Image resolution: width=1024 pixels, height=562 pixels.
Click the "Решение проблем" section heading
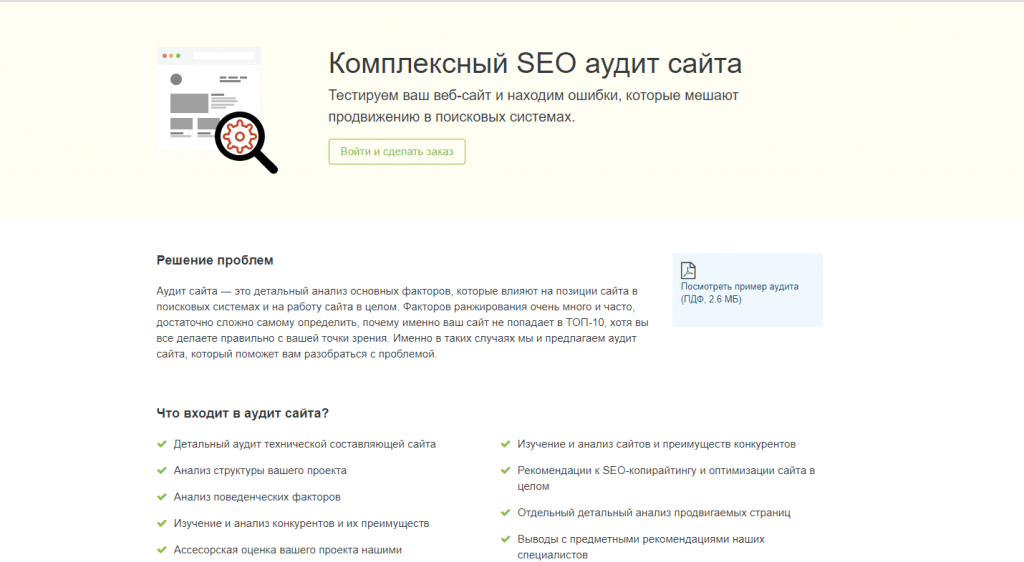tap(214, 261)
